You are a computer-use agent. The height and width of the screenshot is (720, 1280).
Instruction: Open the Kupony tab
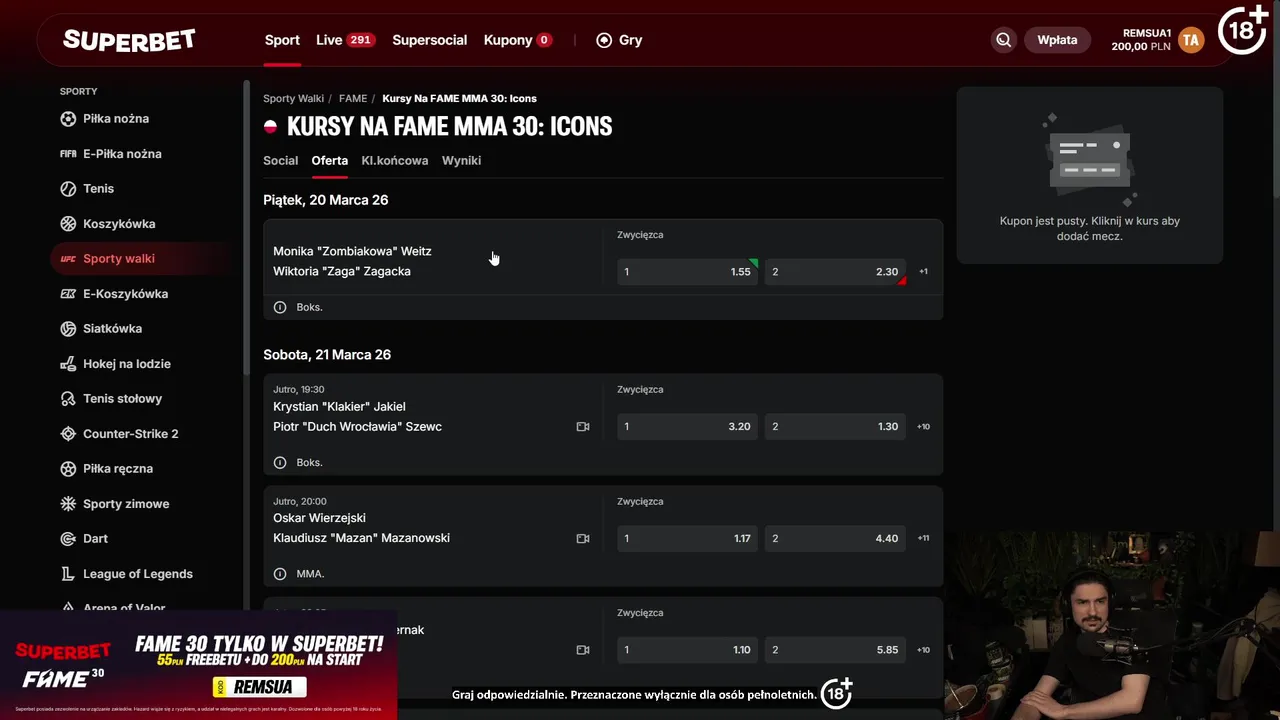pyautogui.click(x=518, y=40)
